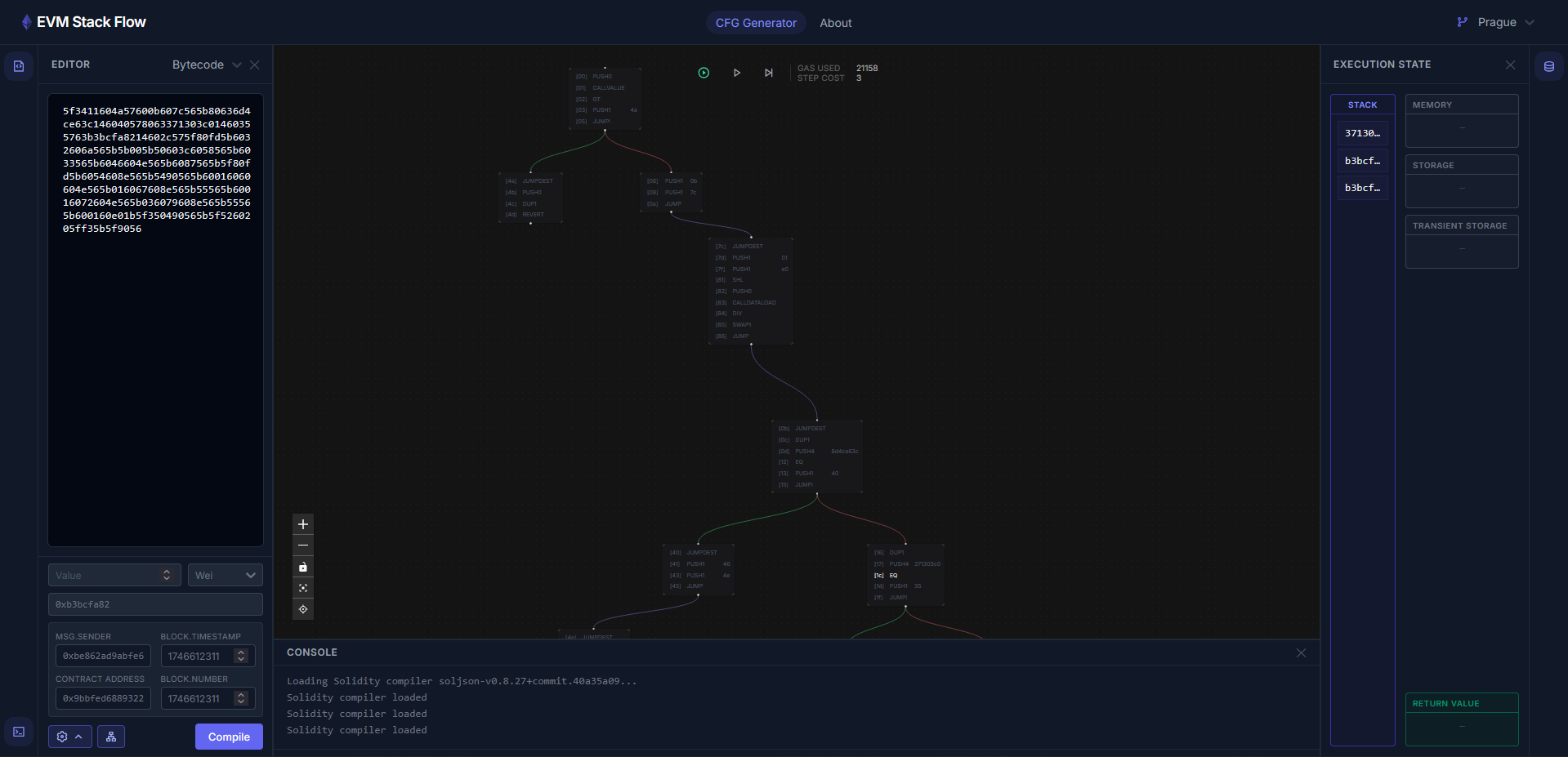1568x757 pixels.
Task: Select the CFG node with CALLDATALOAD
Action: [751, 291]
